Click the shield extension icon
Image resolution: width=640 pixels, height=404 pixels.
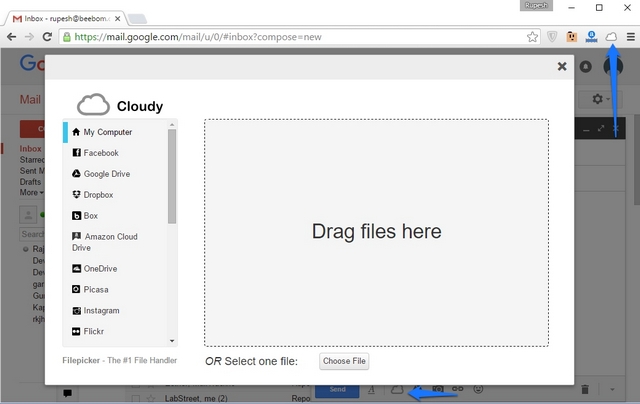[552, 37]
